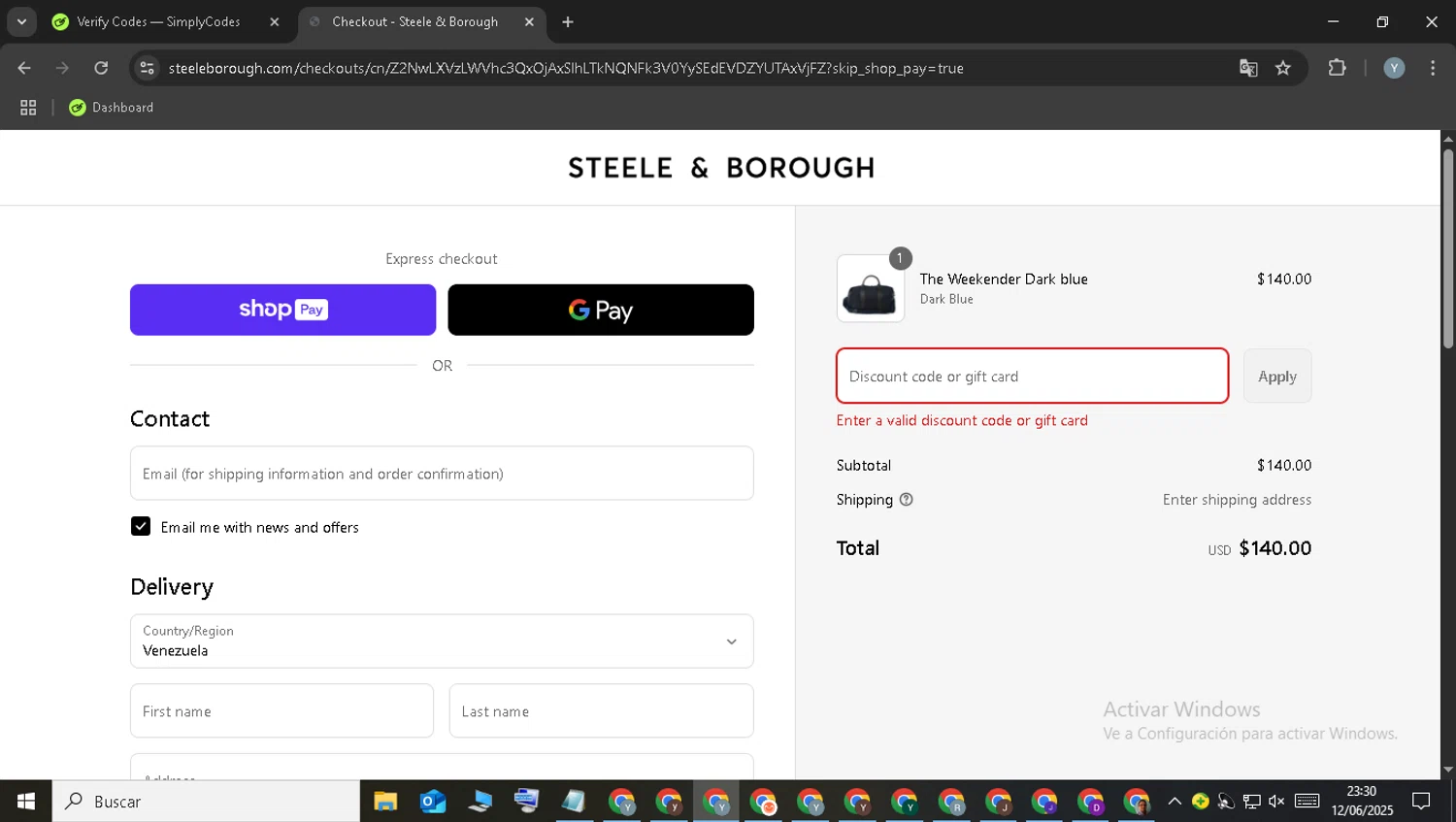Open the Chrome profile avatar
Image resolution: width=1456 pixels, height=822 pixels.
[1394, 68]
